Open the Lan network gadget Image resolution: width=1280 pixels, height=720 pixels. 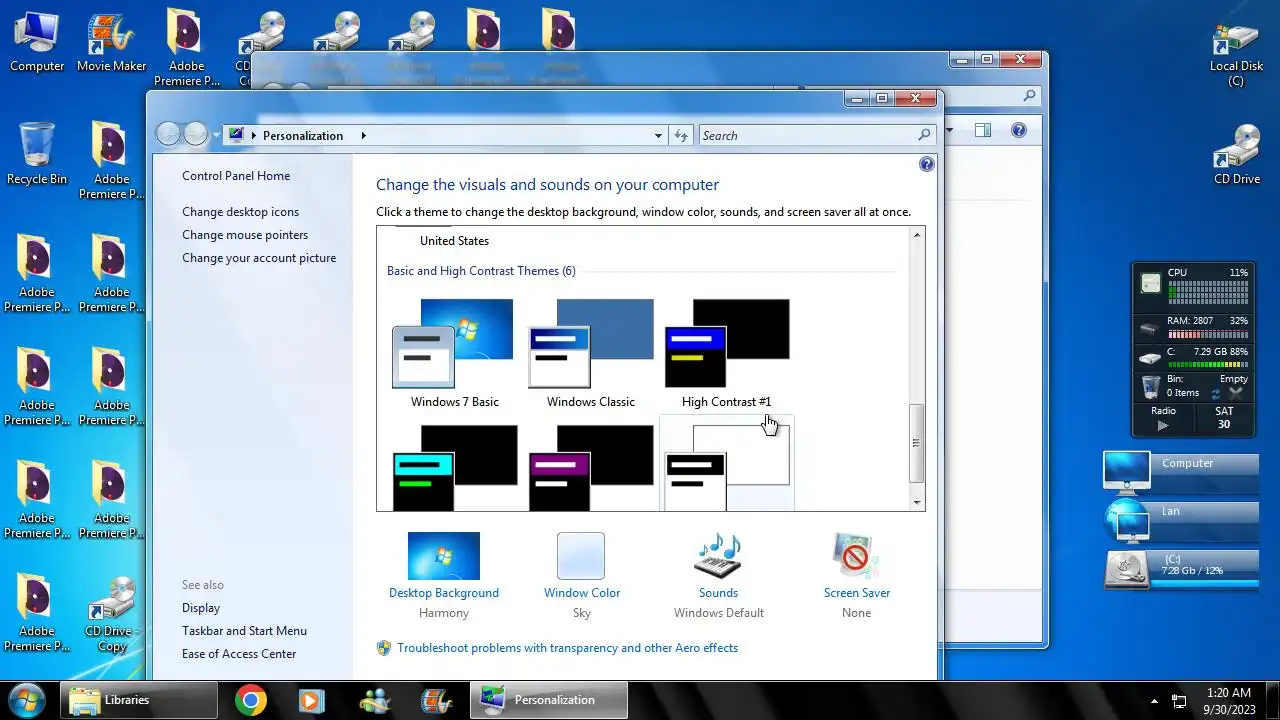coord(1180,520)
